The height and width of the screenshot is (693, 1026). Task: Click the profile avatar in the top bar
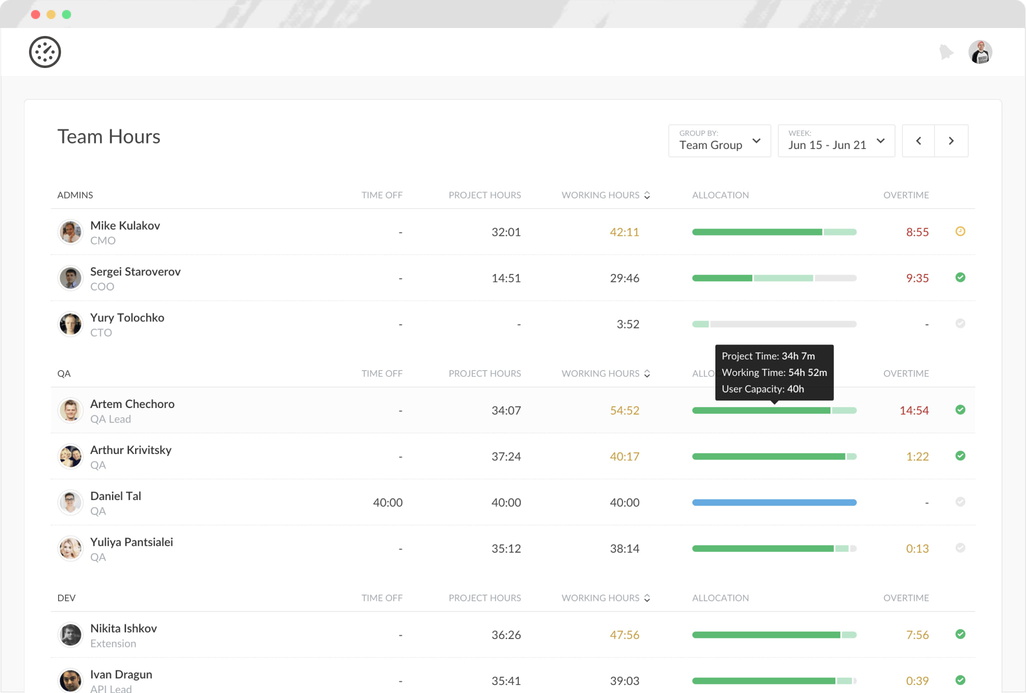[979, 51]
